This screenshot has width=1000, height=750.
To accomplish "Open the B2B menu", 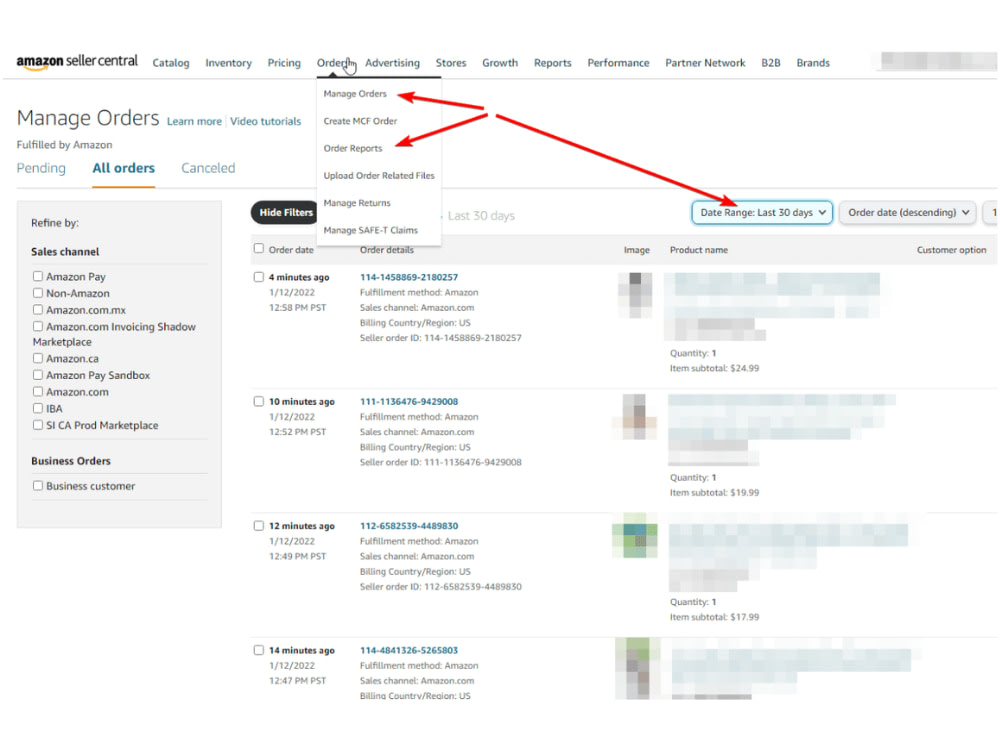I will tap(770, 62).
